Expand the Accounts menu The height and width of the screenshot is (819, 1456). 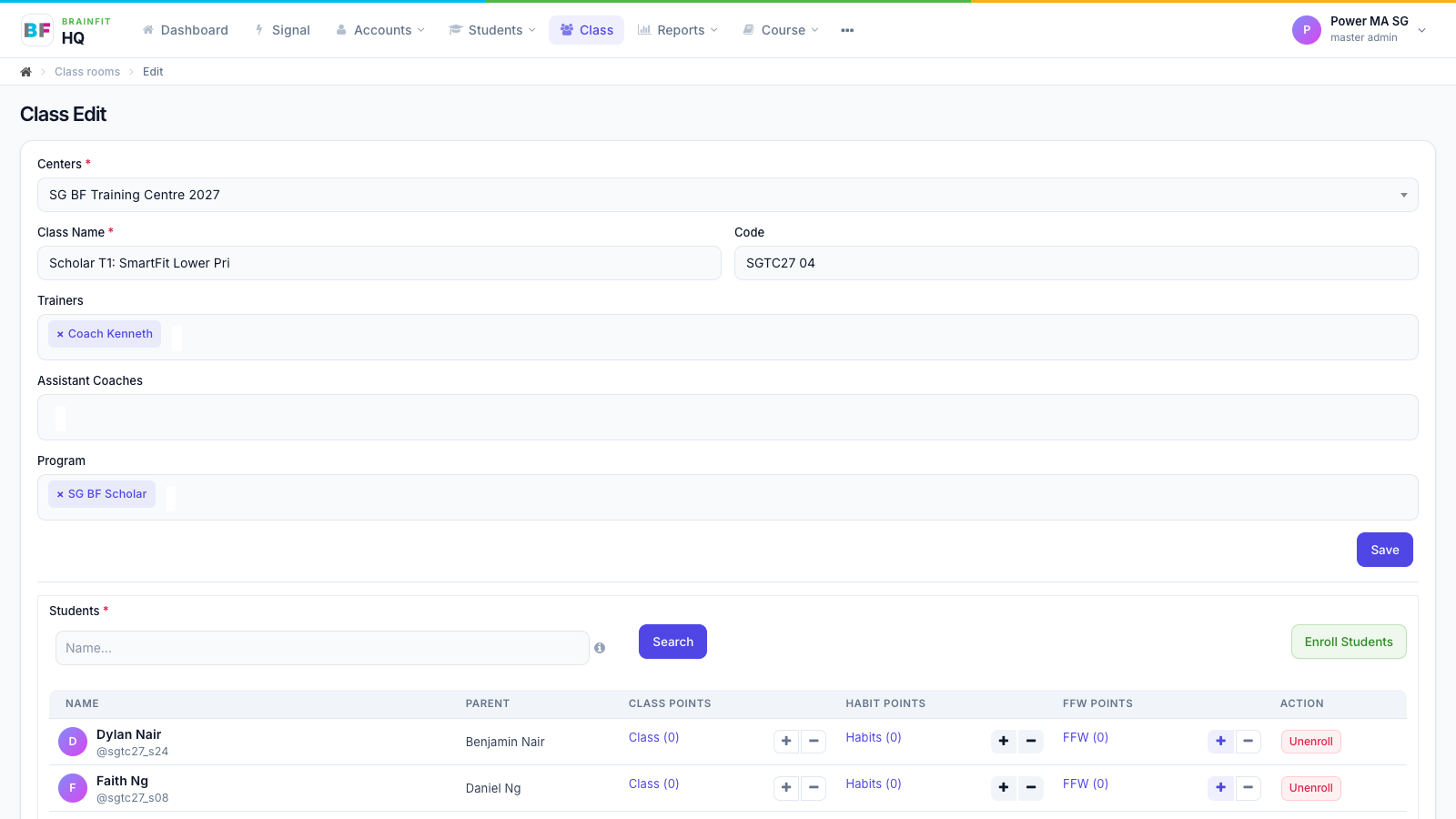tap(380, 30)
